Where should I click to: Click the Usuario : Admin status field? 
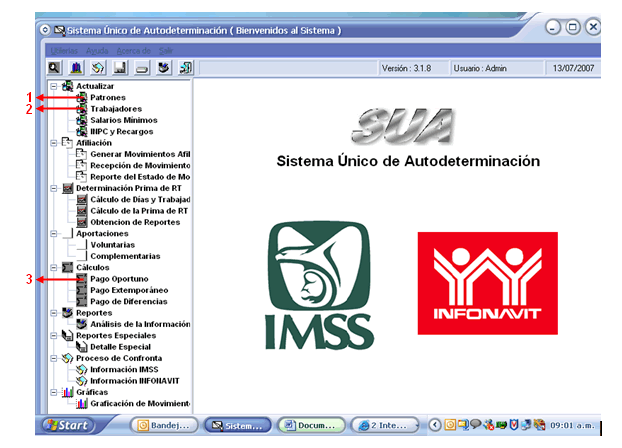click(x=496, y=68)
